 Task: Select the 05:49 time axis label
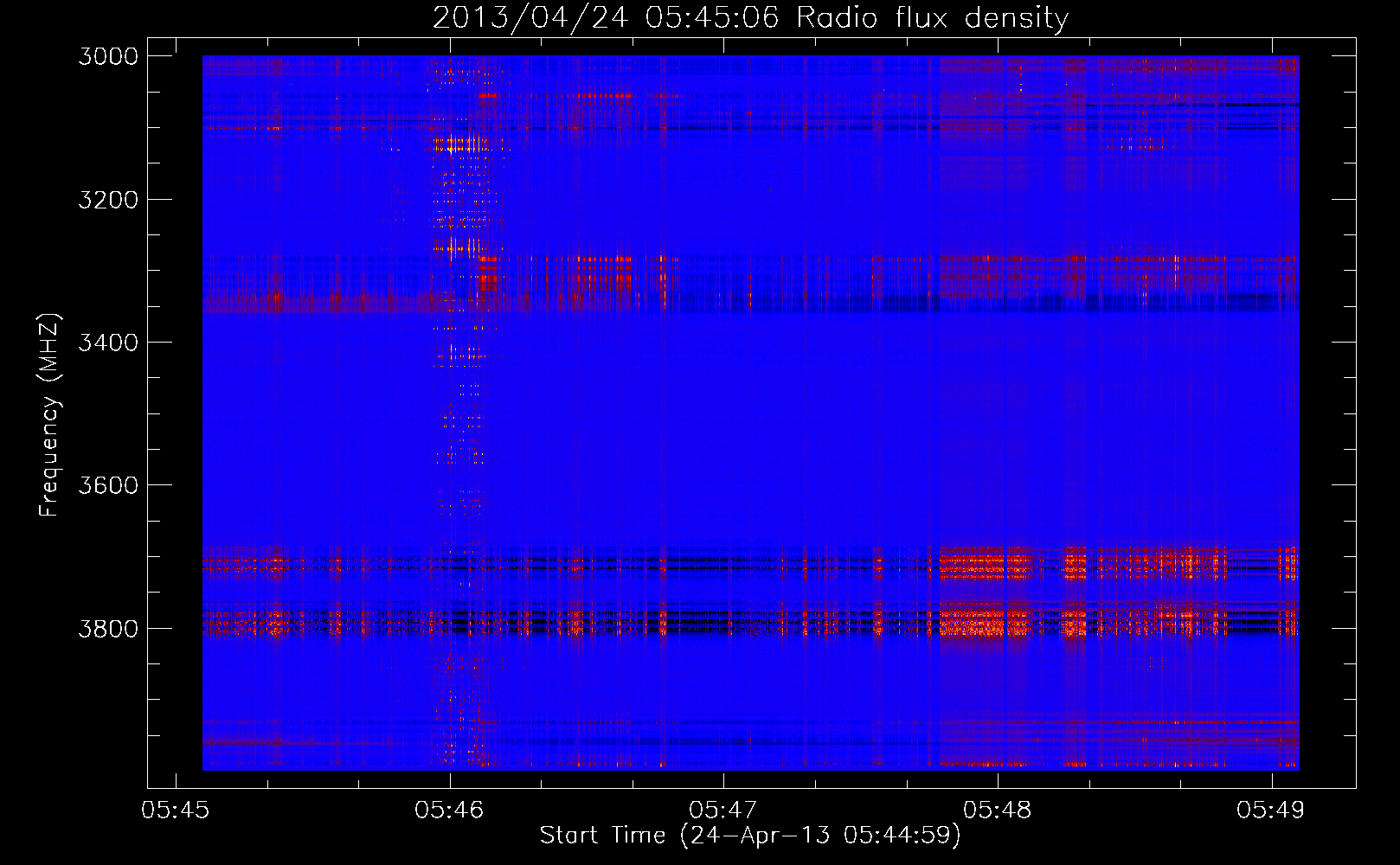click(1271, 810)
